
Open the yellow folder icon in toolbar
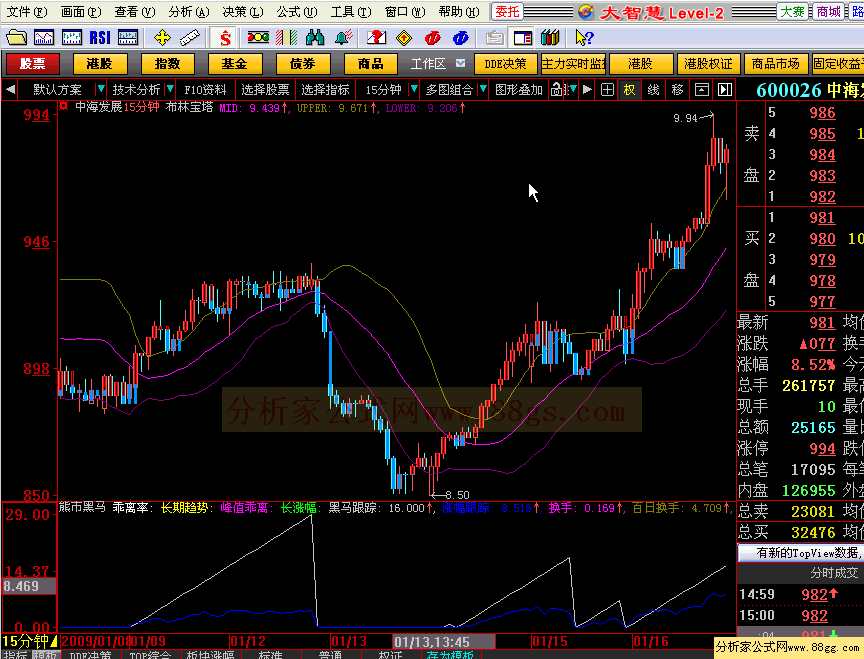17,37
